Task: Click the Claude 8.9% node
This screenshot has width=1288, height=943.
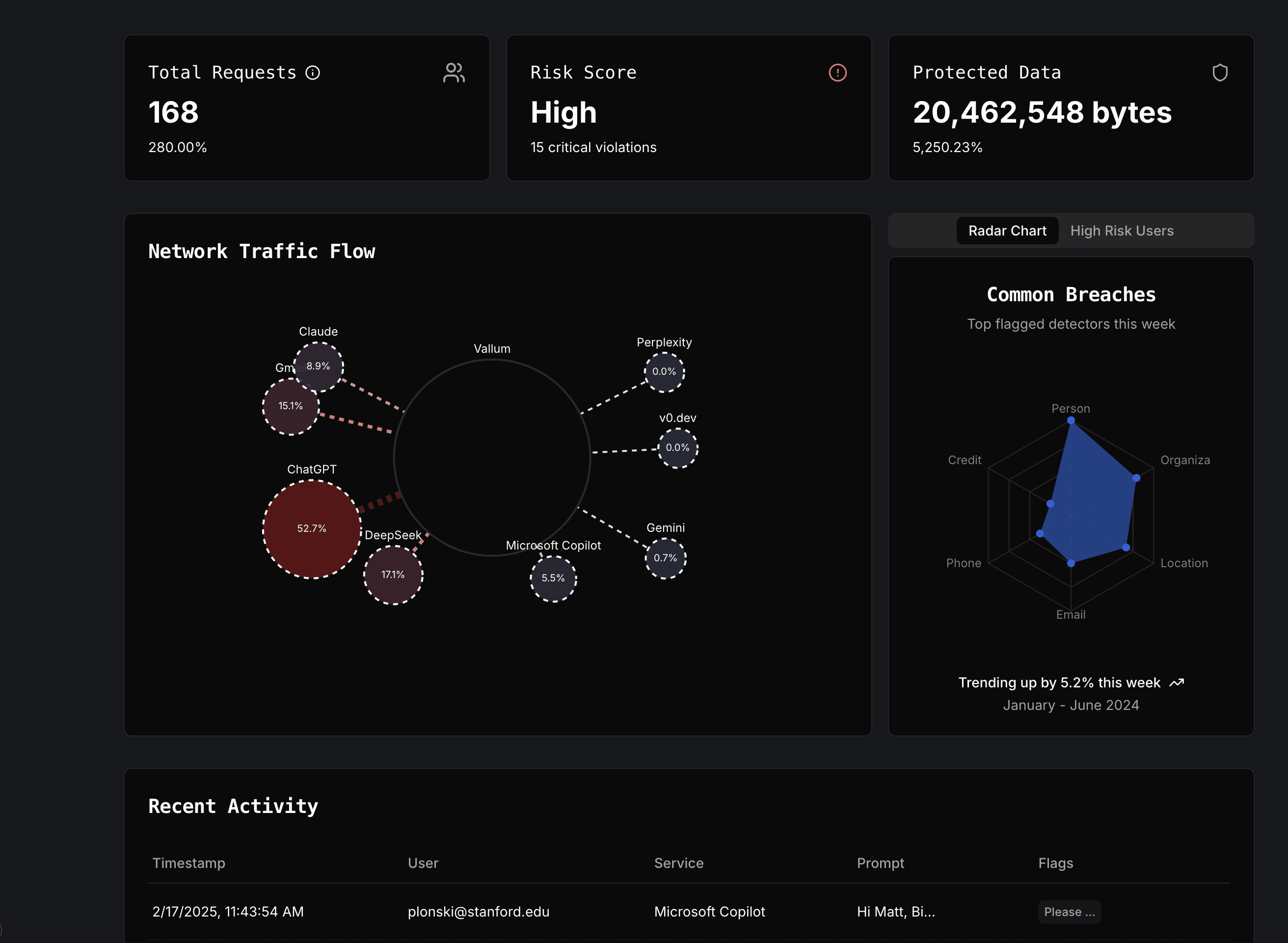Action: point(320,366)
